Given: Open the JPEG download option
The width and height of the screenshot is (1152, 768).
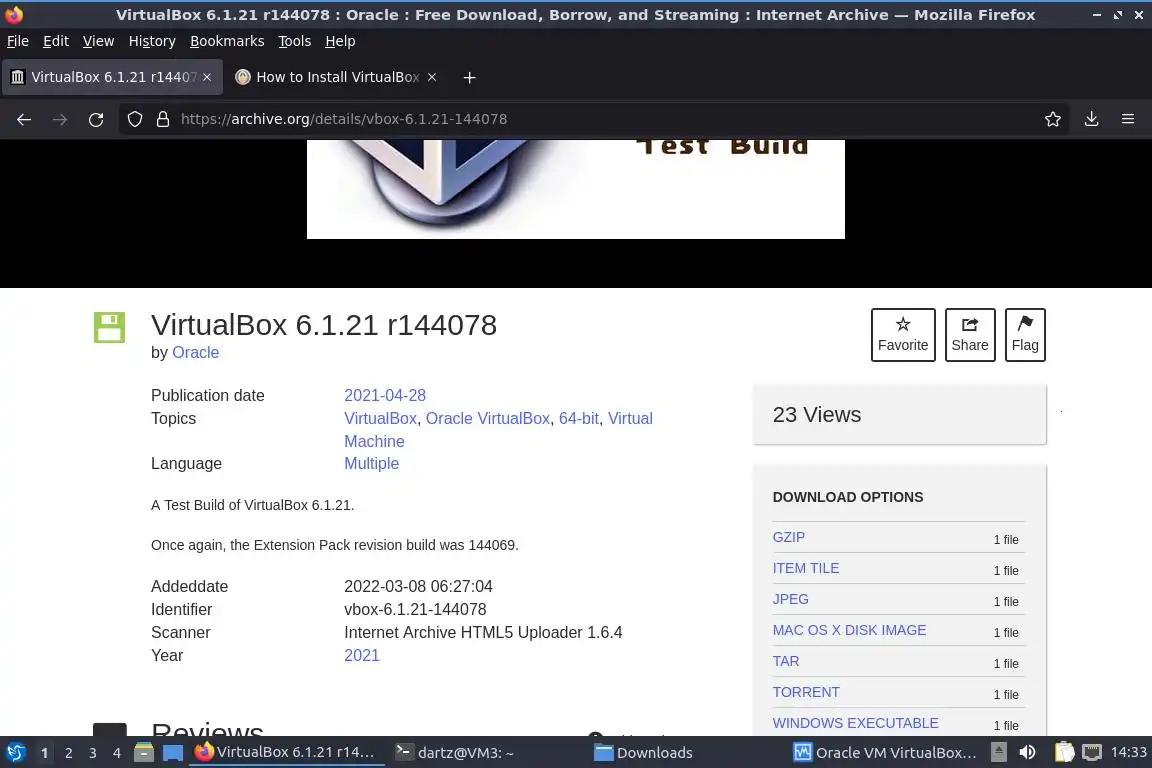Looking at the screenshot, I should click(791, 599).
